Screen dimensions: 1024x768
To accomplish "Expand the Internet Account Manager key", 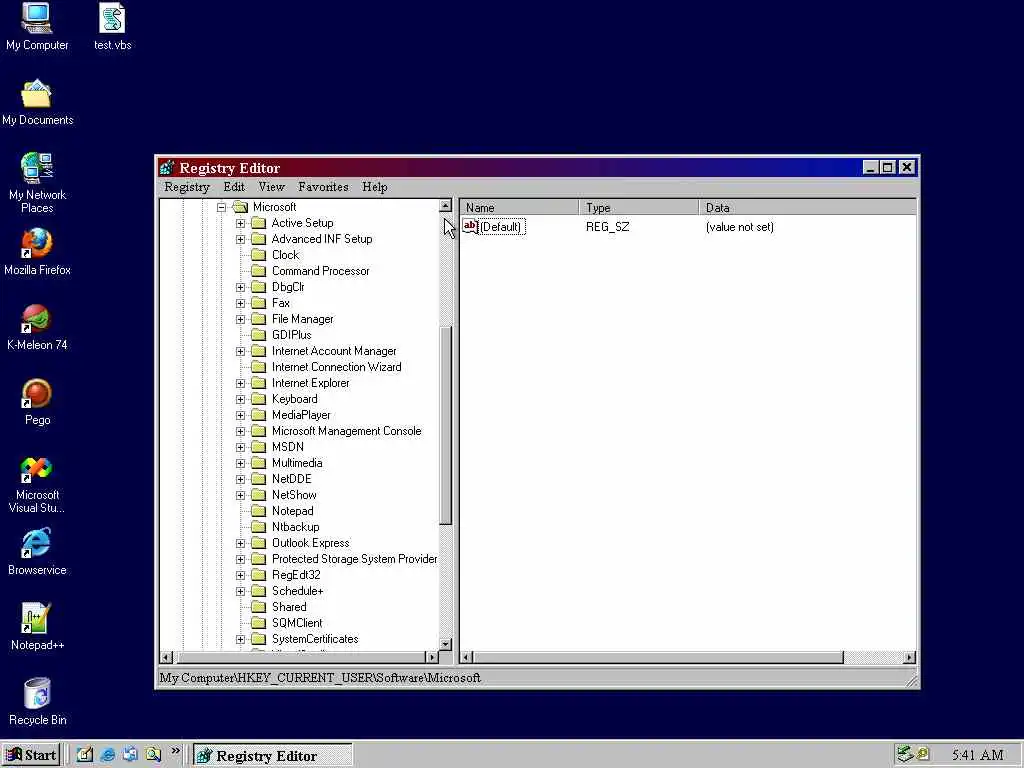I will pyautogui.click(x=240, y=351).
